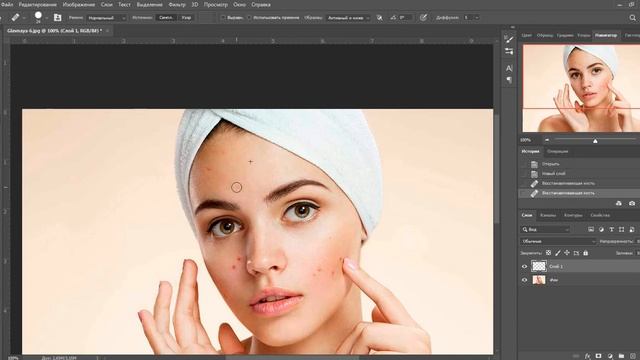Open the brush picker dropdown arrow

tap(46, 18)
